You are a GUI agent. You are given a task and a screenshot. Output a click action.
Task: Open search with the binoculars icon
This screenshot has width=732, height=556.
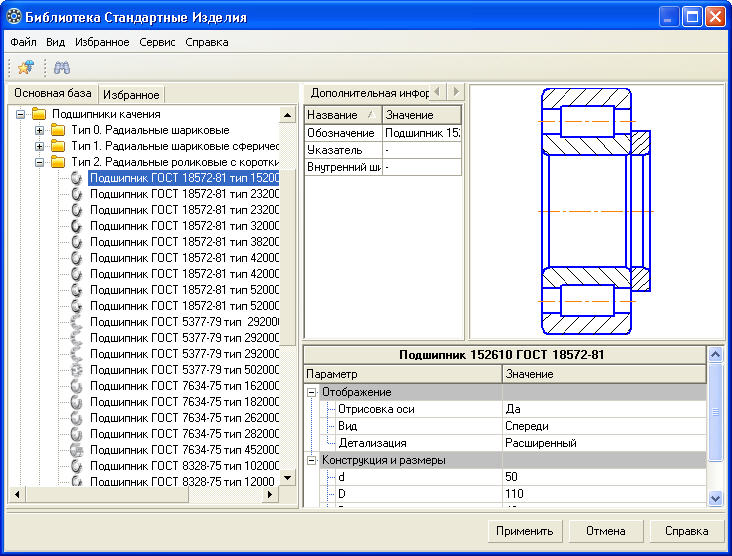tap(62, 68)
